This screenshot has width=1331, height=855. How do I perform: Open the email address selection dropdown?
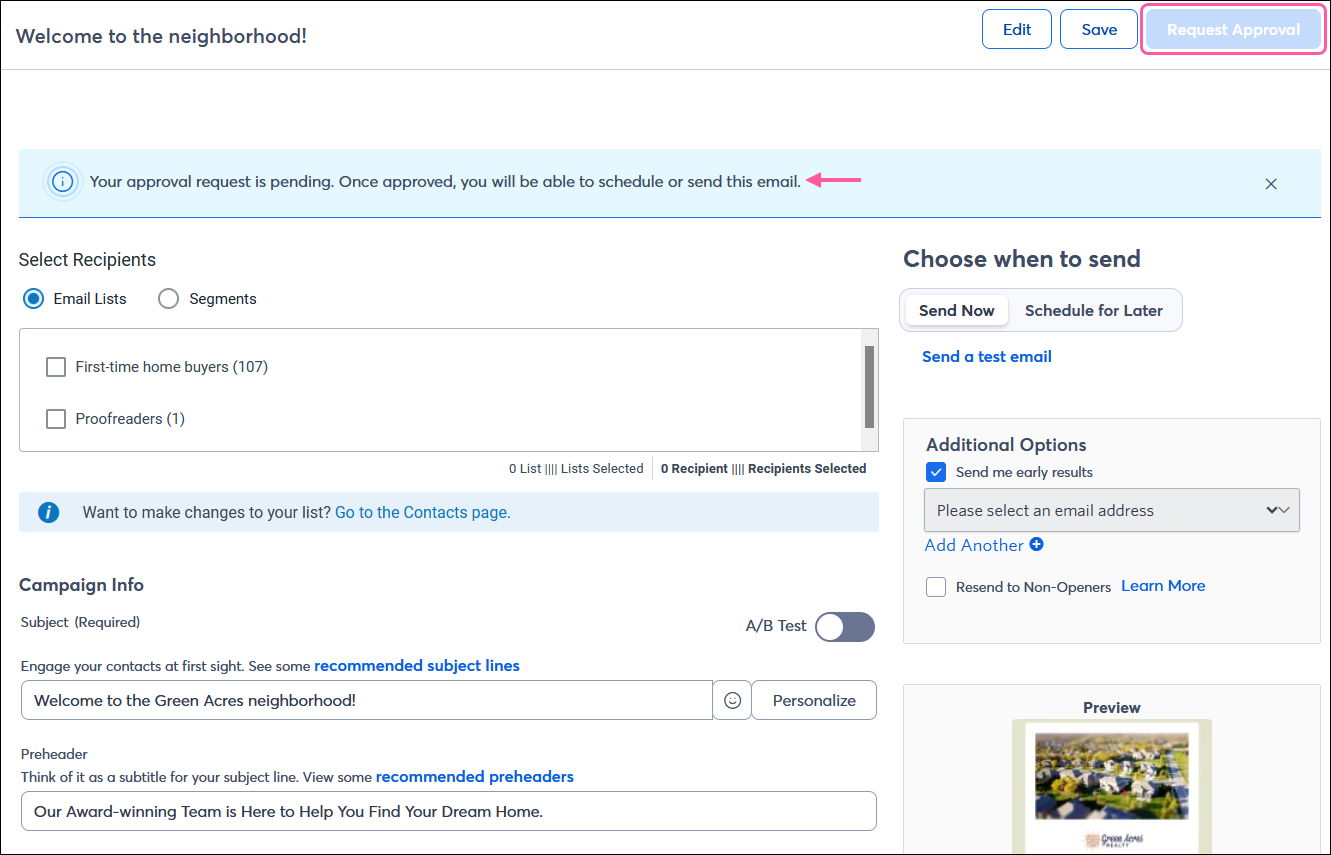click(1111, 510)
